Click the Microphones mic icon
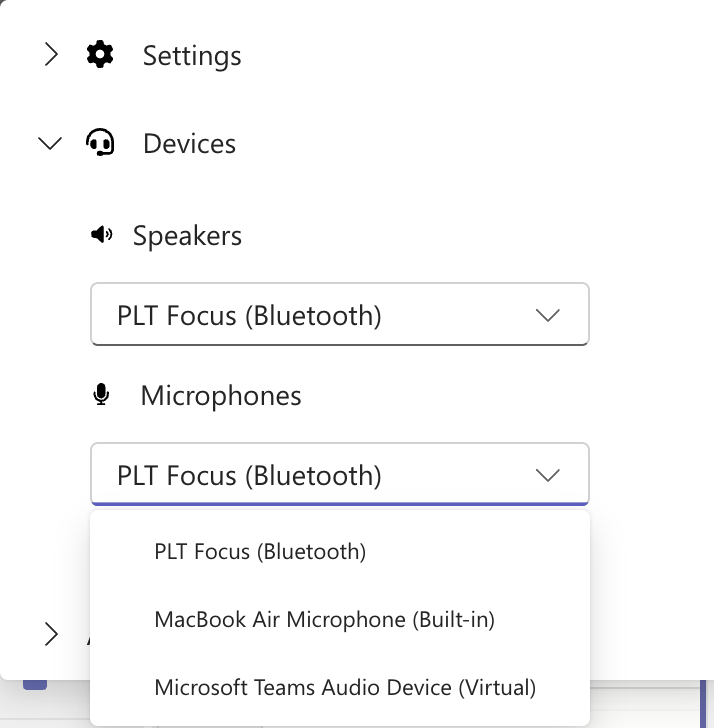The width and height of the screenshot is (714, 728). pyautogui.click(x=101, y=395)
